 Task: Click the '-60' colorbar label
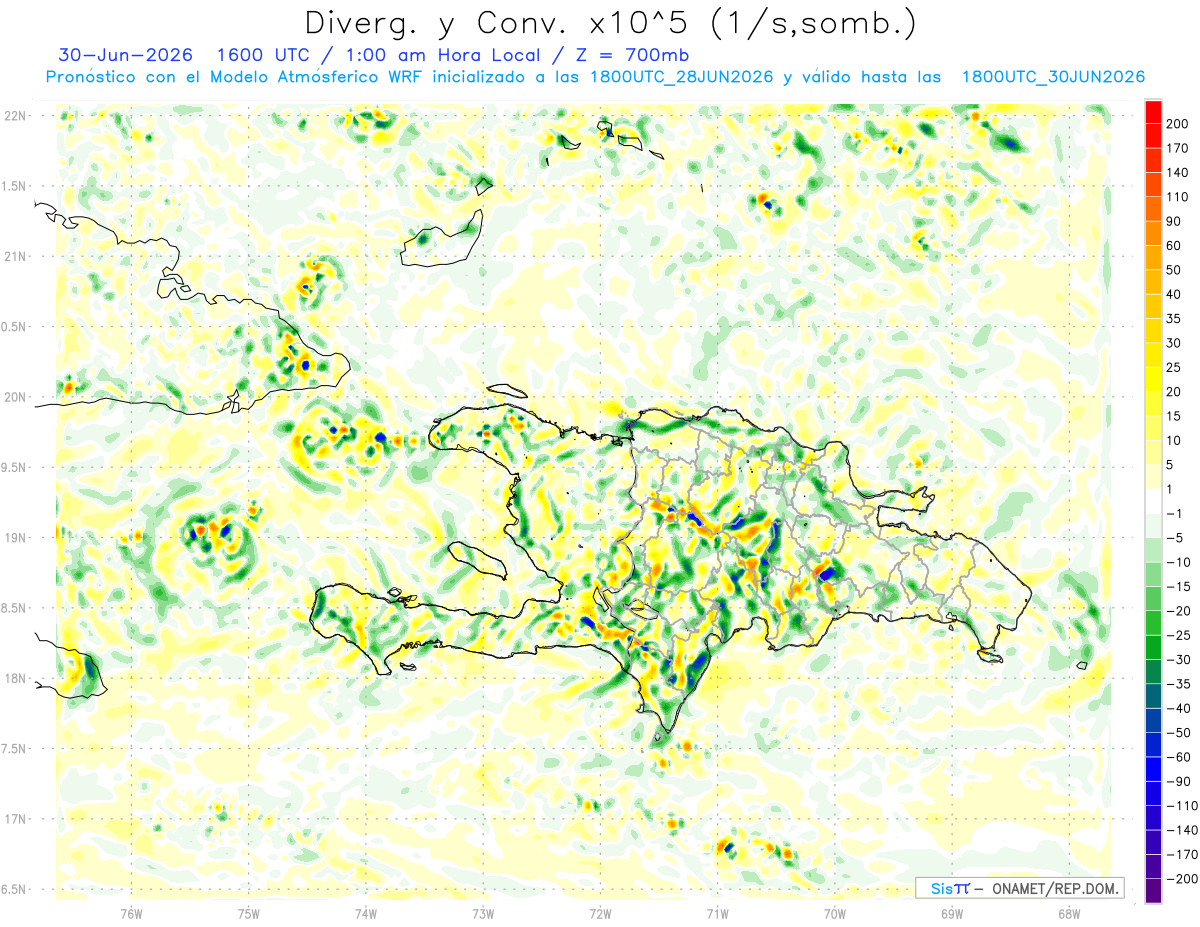pyautogui.click(x=1180, y=757)
